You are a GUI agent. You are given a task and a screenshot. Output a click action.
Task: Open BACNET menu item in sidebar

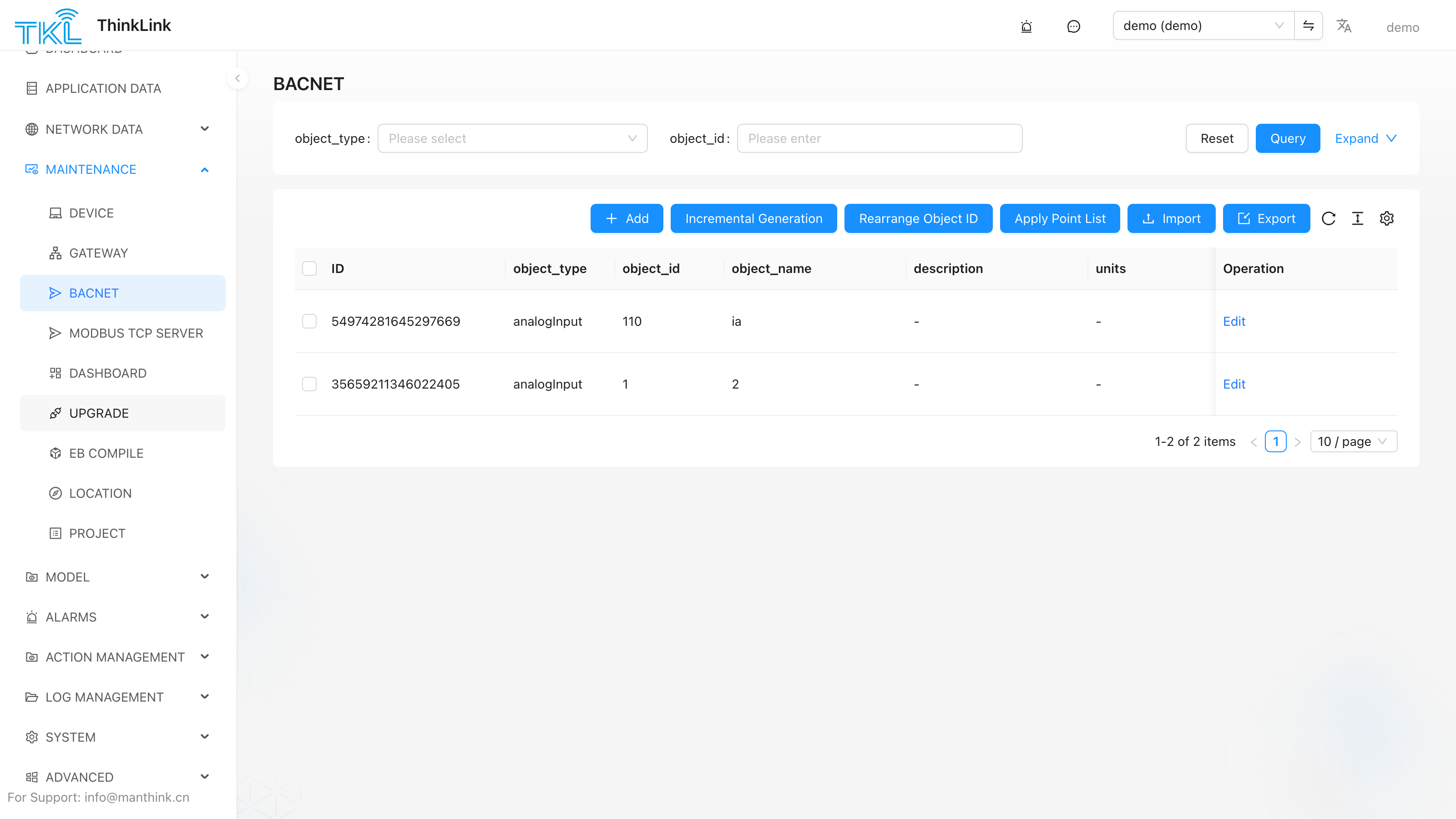[x=123, y=293]
